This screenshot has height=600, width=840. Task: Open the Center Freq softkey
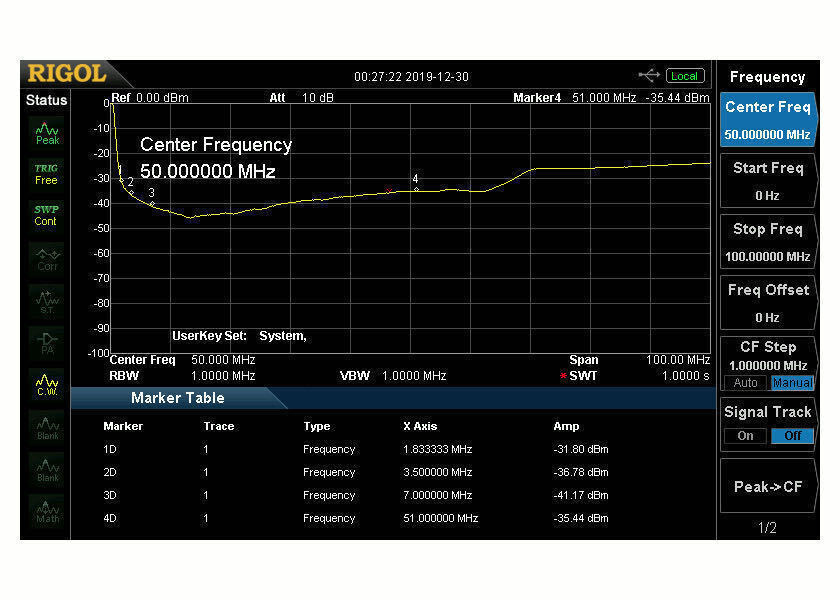[768, 120]
